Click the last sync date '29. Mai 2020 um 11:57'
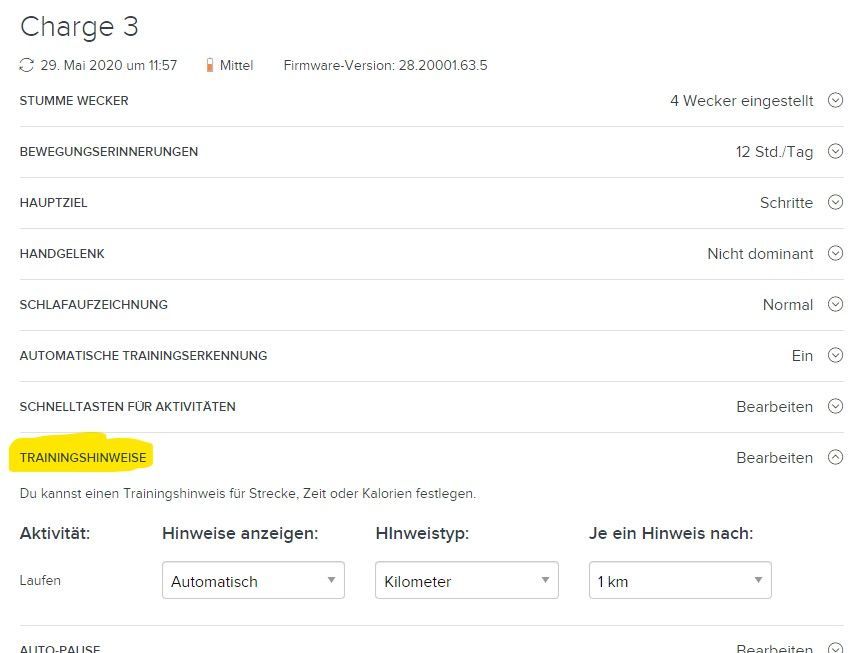The width and height of the screenshot is (856, 653). click(109, 66)
